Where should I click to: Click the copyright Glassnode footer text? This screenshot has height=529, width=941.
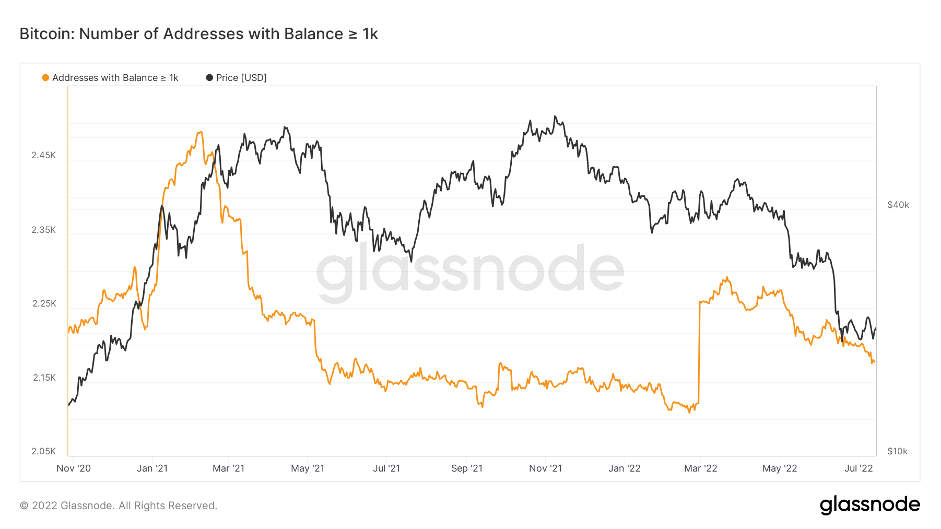click(x=118, y=504)
